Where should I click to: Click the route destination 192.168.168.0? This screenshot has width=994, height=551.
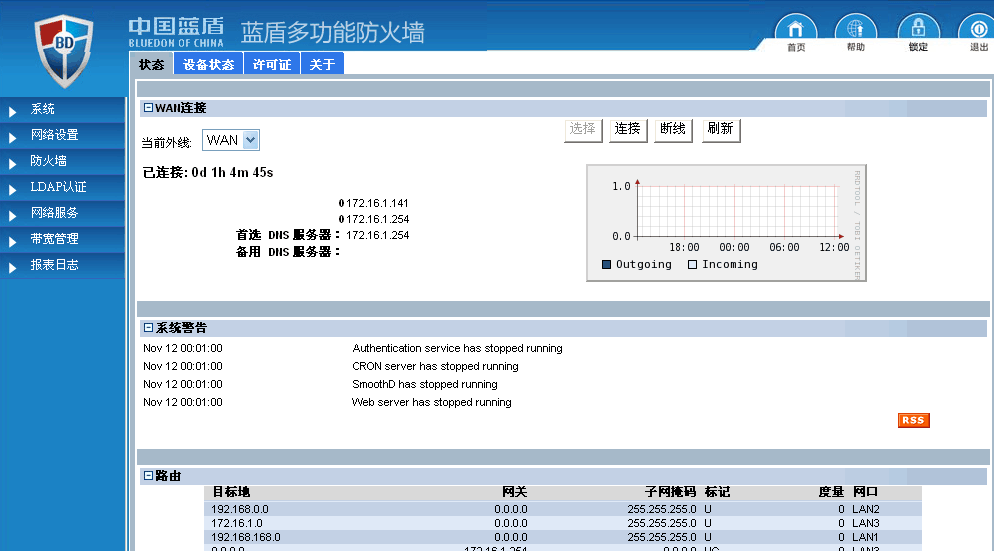(246, 537)
